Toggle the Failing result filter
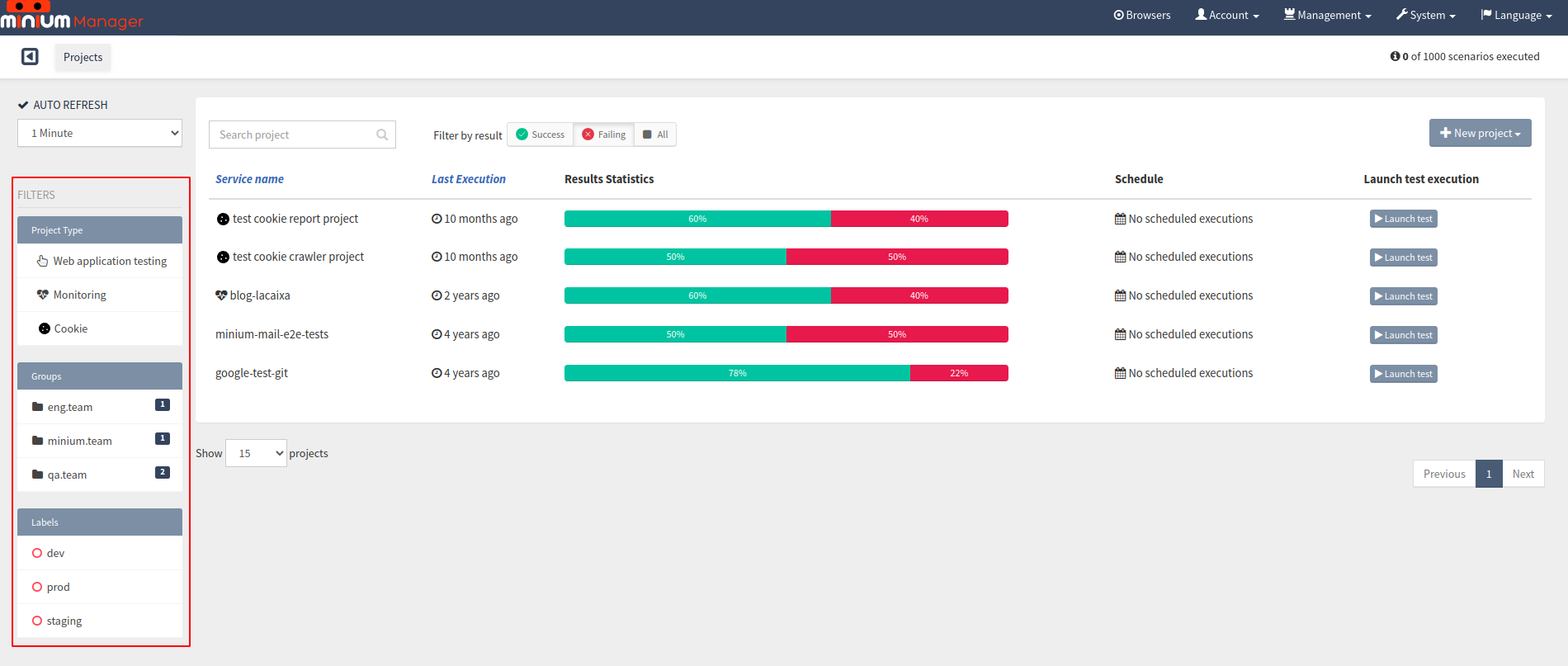The height and width of the screenshot is (666, 1568). 604,135
